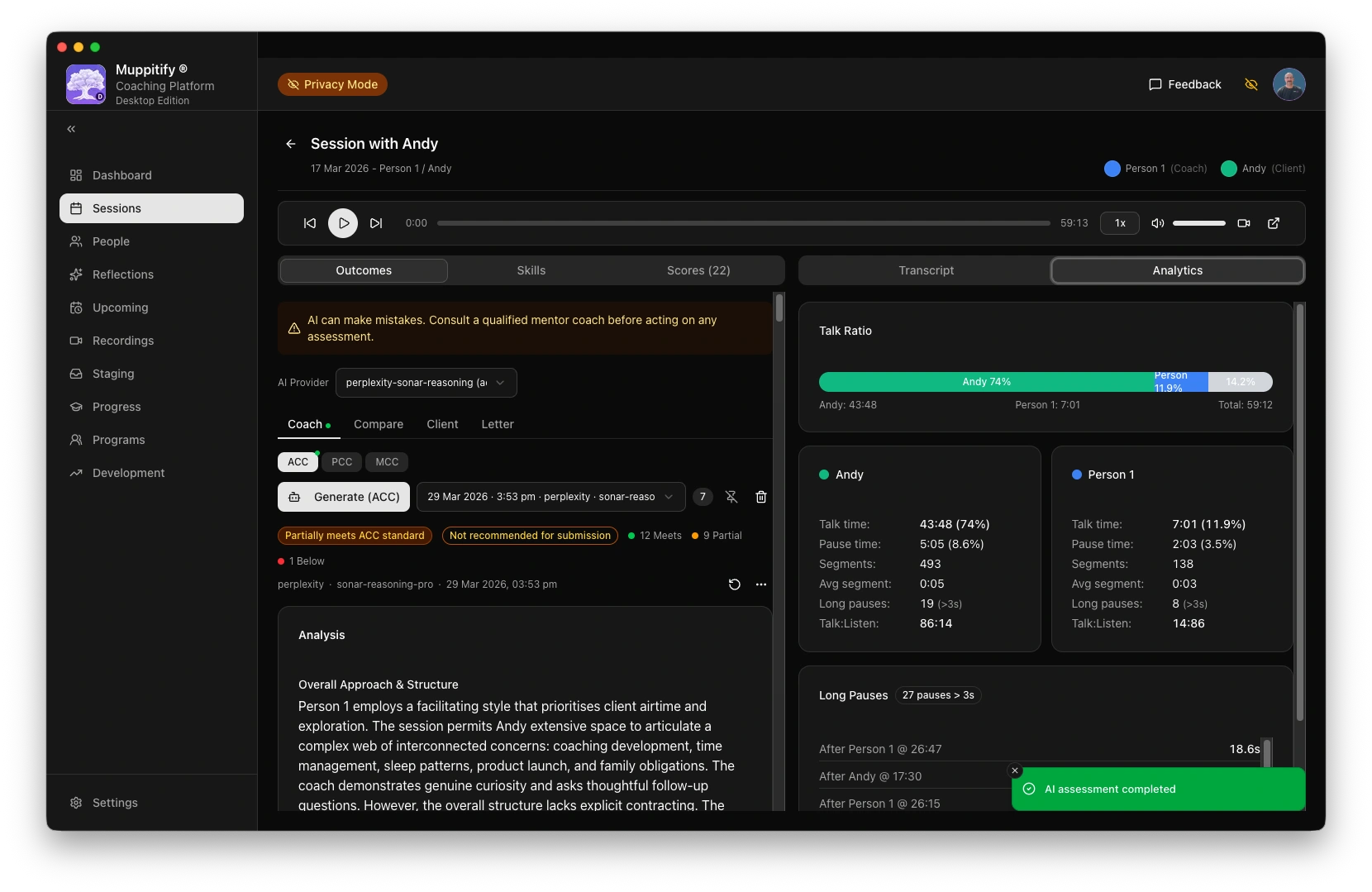This screenshot has width=1372, height=892.
Task: Open player in pop-out window icon
Action: tap(1274, 223)
